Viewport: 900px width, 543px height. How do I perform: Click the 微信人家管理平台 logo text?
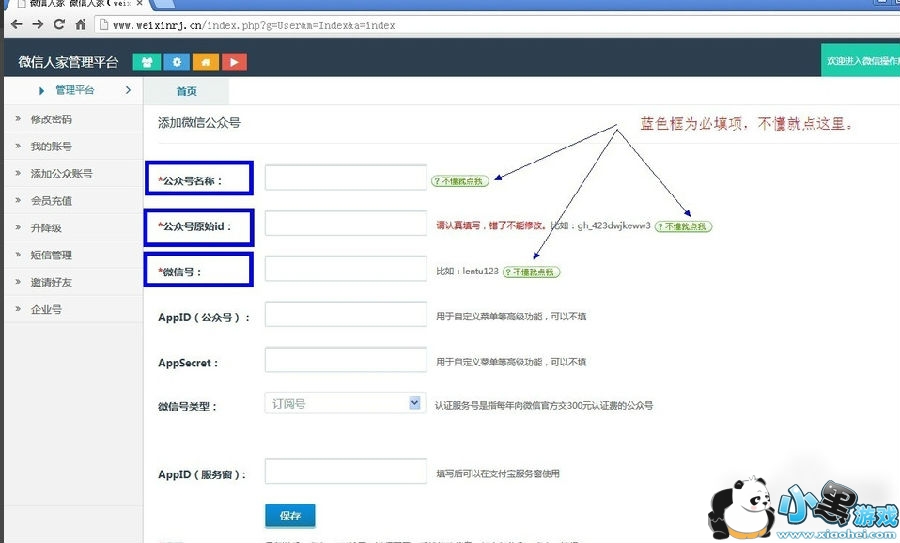[68, 62]
